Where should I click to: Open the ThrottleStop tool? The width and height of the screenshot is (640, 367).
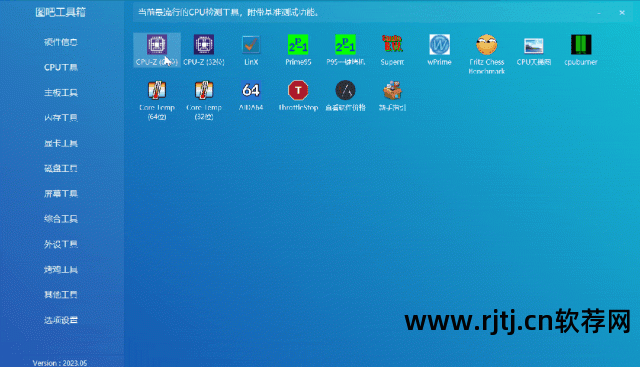[x=298, y=96]
